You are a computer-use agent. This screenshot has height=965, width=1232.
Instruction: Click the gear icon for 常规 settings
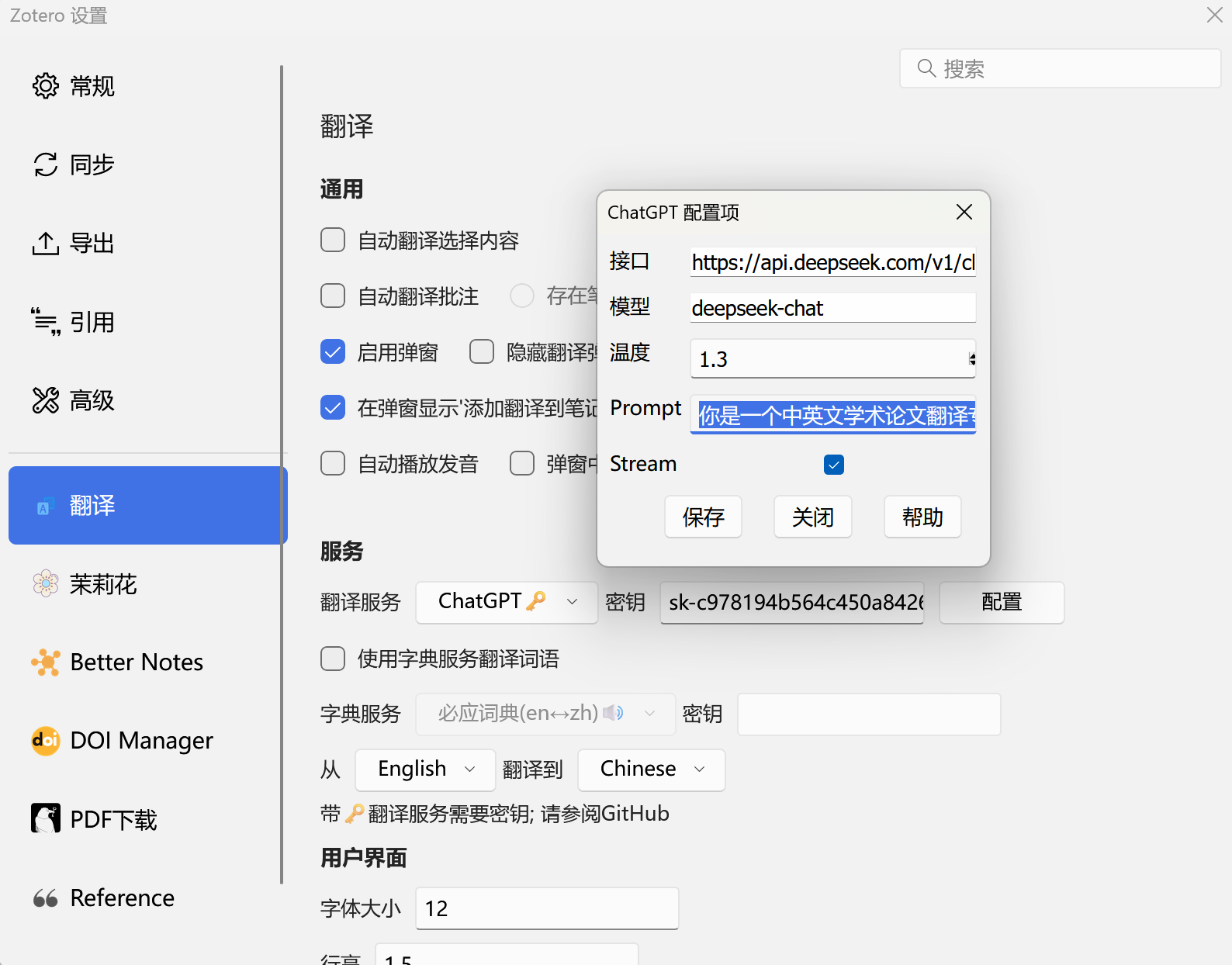[x=46, y=86]
